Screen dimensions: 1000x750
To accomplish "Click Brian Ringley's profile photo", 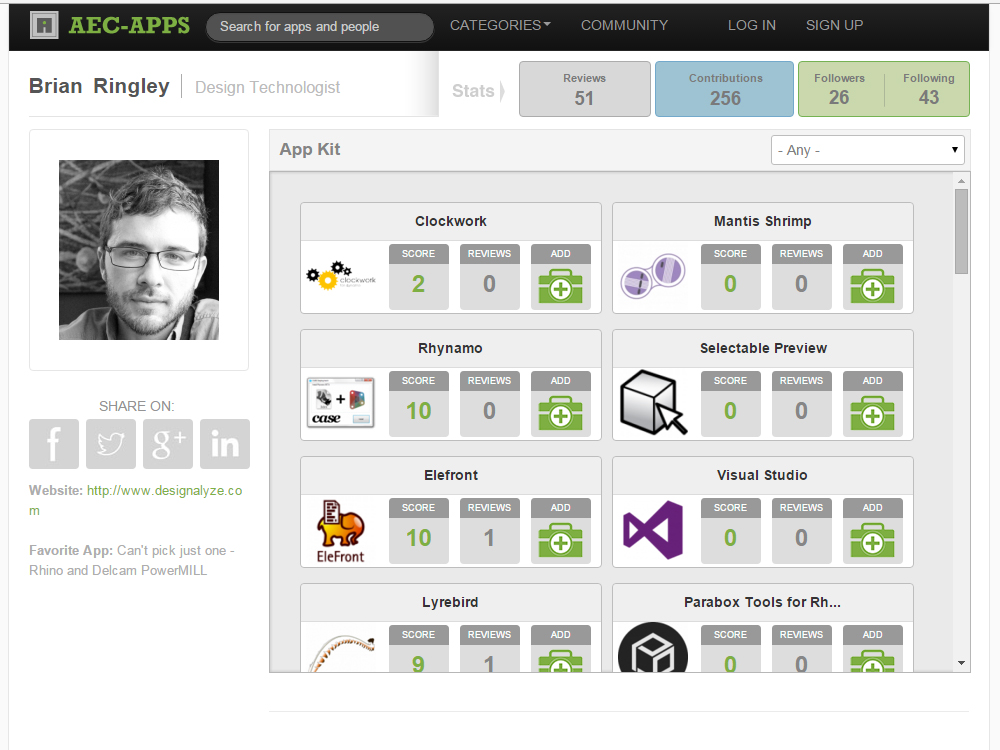I will 139,250.
